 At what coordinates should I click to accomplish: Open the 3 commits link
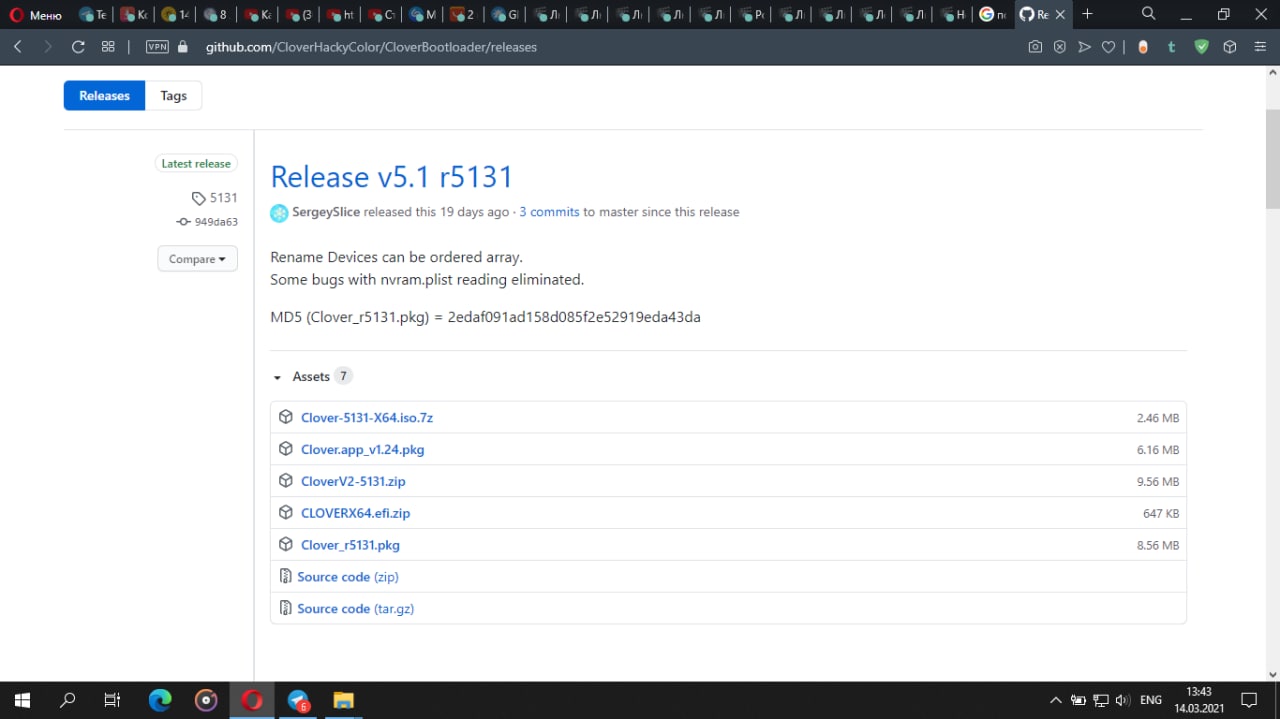pyautogui.click(x=549, y=212)
